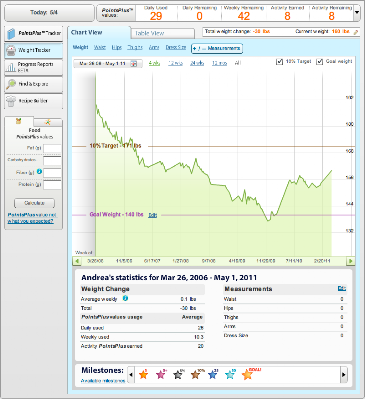The image size is (365, 400).
Task: Click the Today date button
Action: 49,13
